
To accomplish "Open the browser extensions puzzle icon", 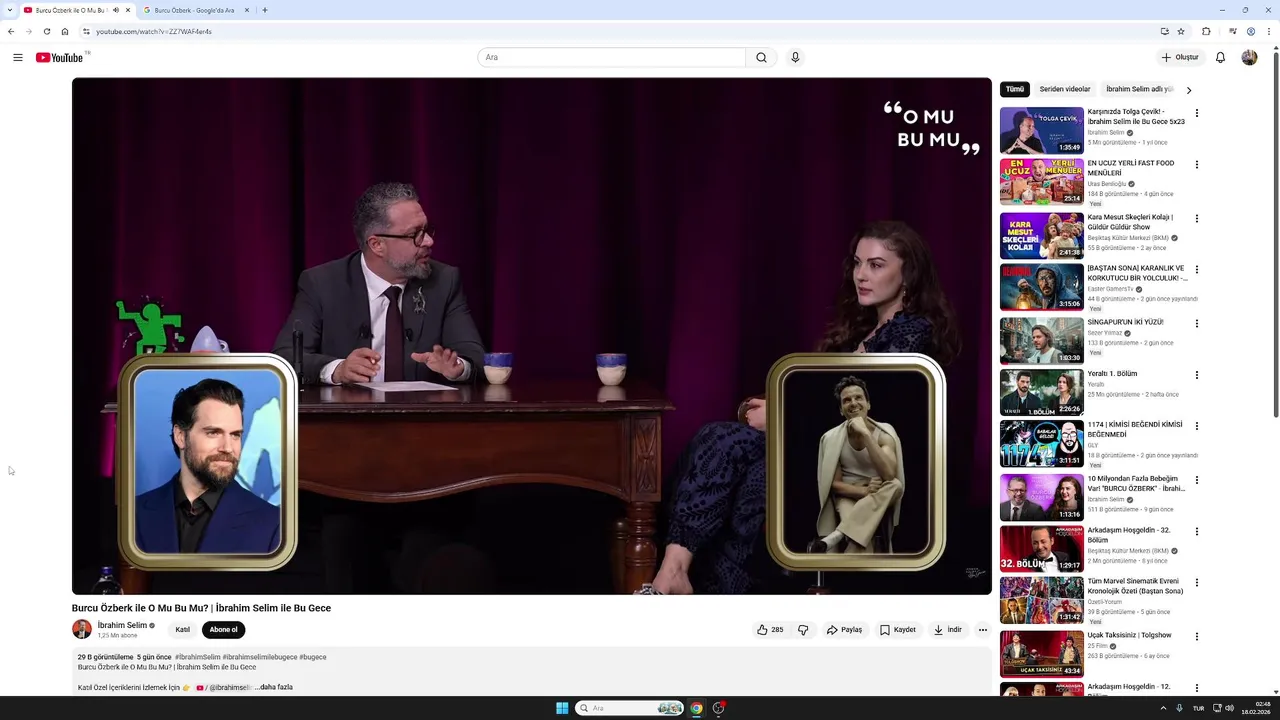I will [x=1206, y=31].
